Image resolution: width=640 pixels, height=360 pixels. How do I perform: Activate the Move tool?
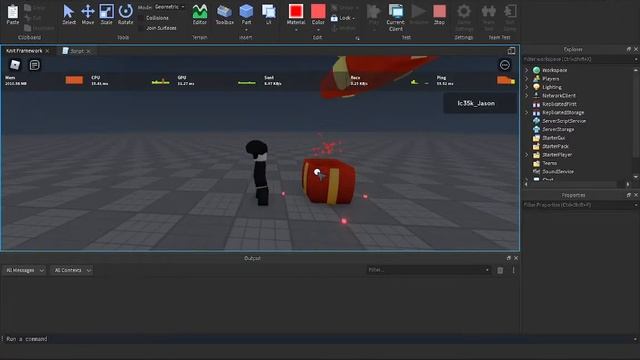click(x=88, y=14)
